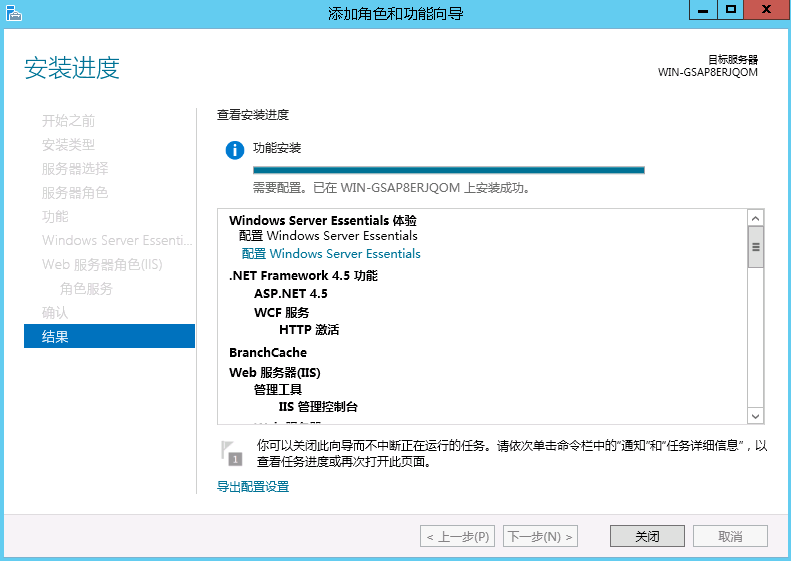The width and height of the screenshot is (791, 561).
Task: Select the BranchCache entry in results list
Action: tap(268, 353)
